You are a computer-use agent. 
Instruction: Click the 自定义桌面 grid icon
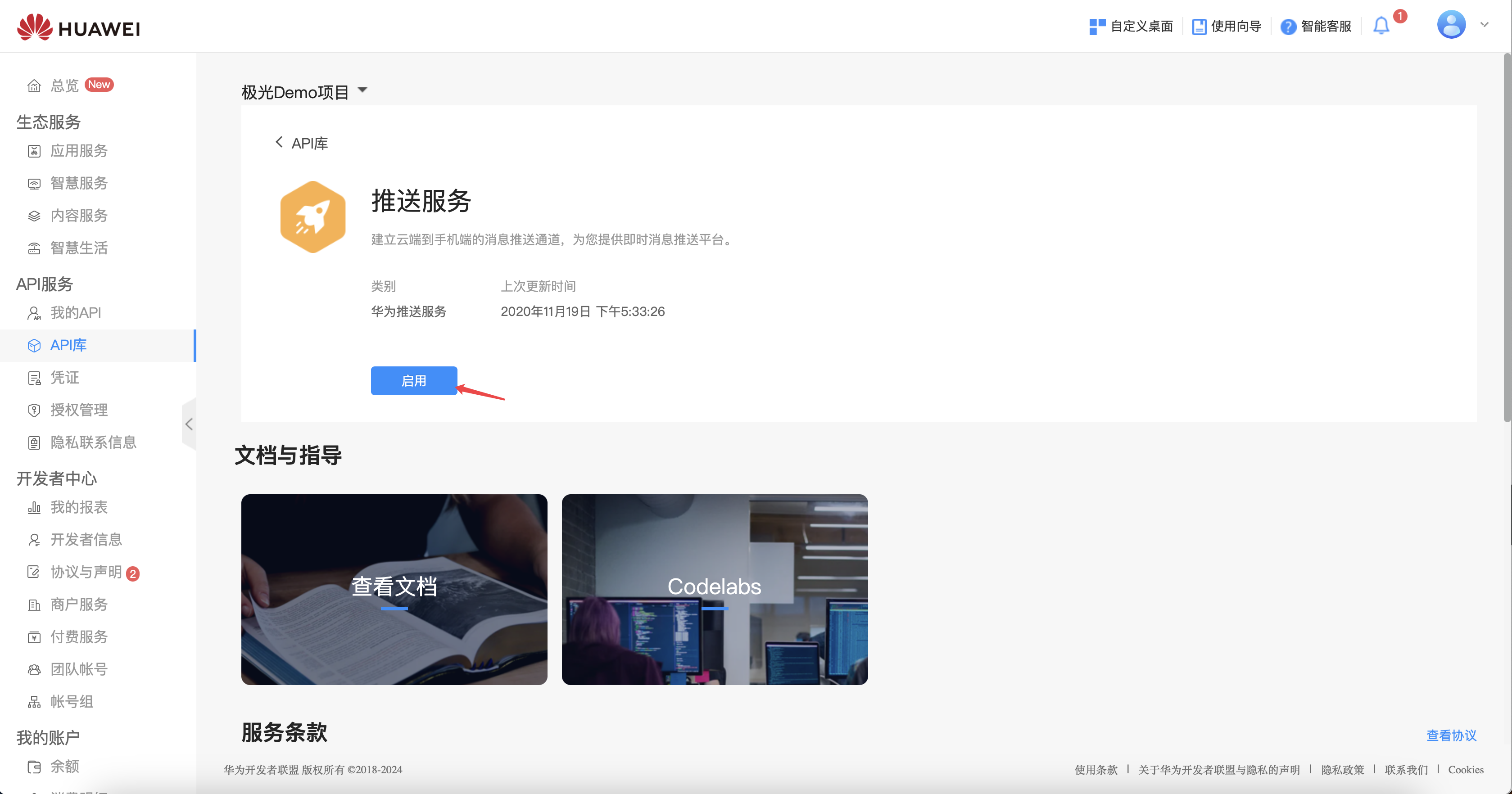click(1096, 27)
